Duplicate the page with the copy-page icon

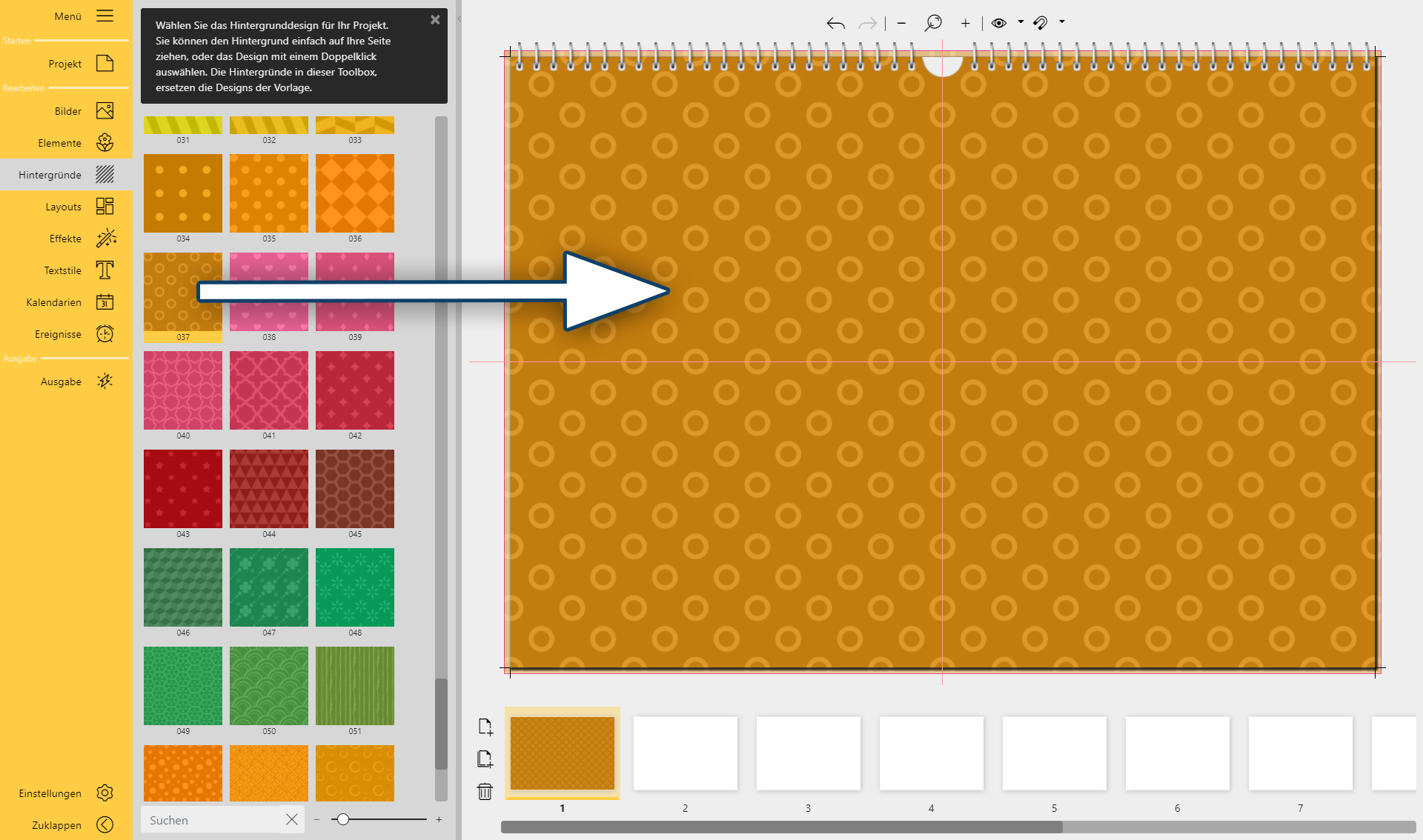pyautogui.click(x=485, y=759)
